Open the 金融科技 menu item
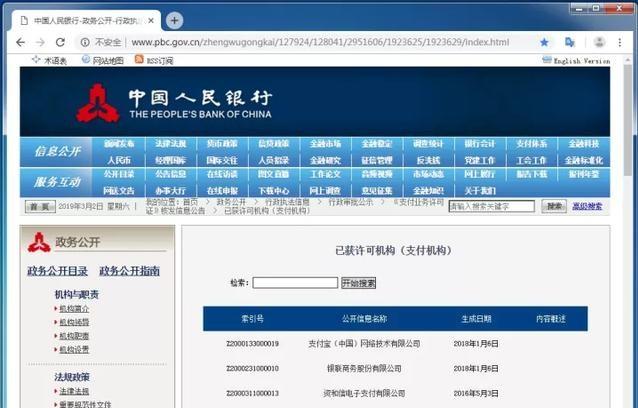The height and width of the screenshot is (408, 638). [x=583, y=144]
